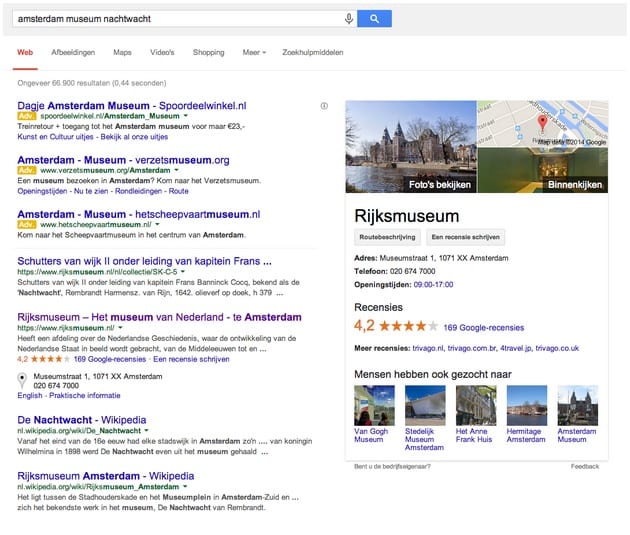The height and width of the screenshot is (535, 630).
Task: Click Een recensie schrijven button in panel
Action: [466, 237]
